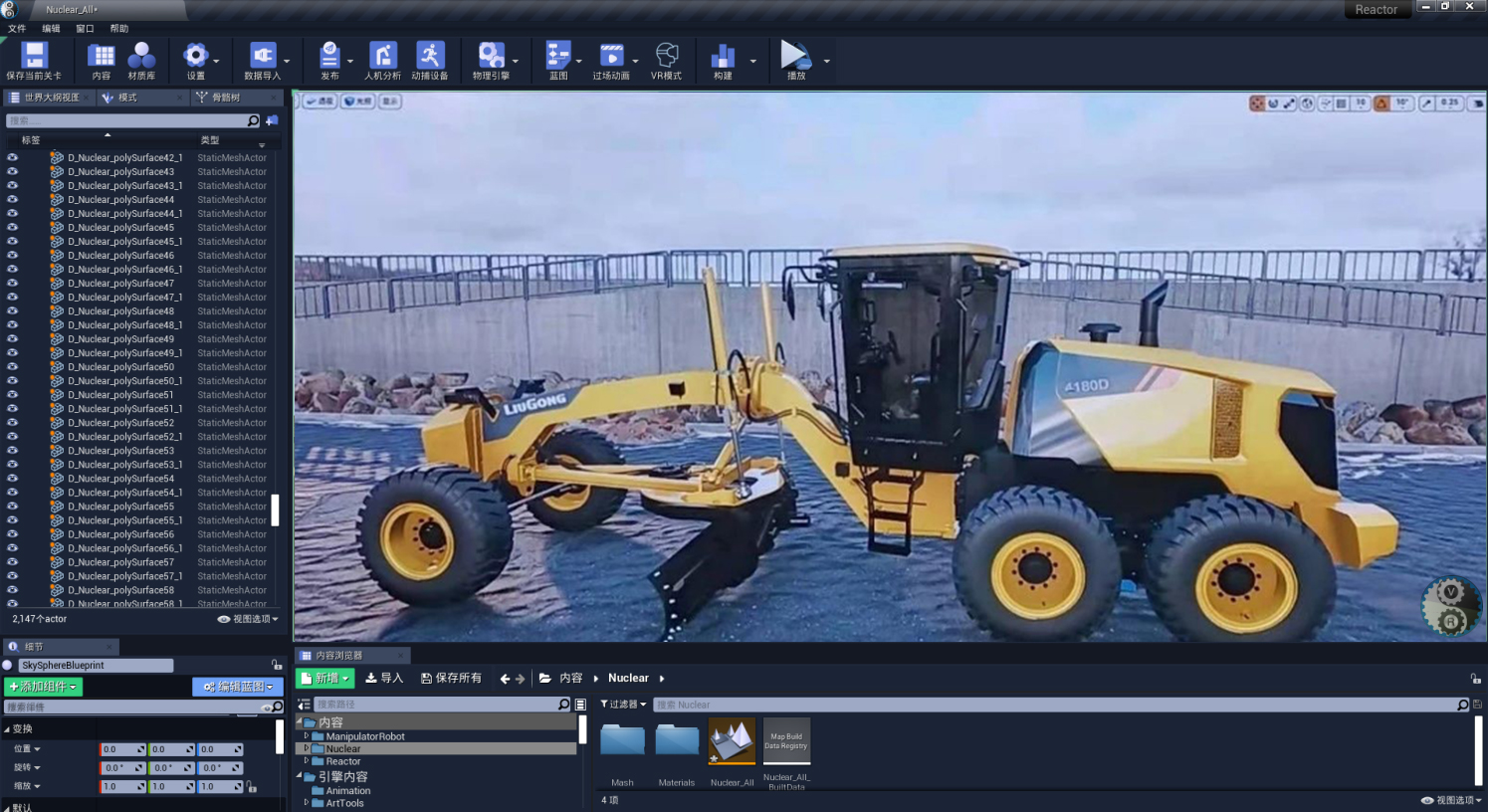Open the Edit (编辑) menu

coord(51,29)
